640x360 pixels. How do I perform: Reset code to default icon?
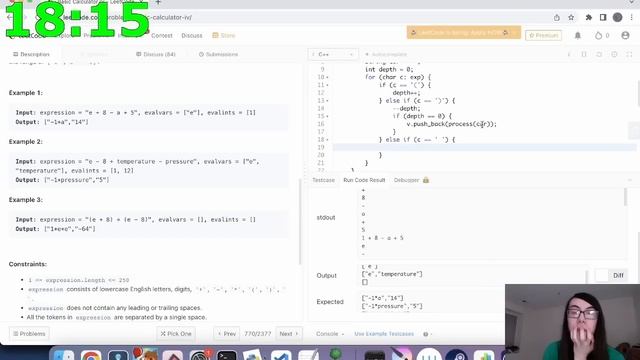coord(599,54)
